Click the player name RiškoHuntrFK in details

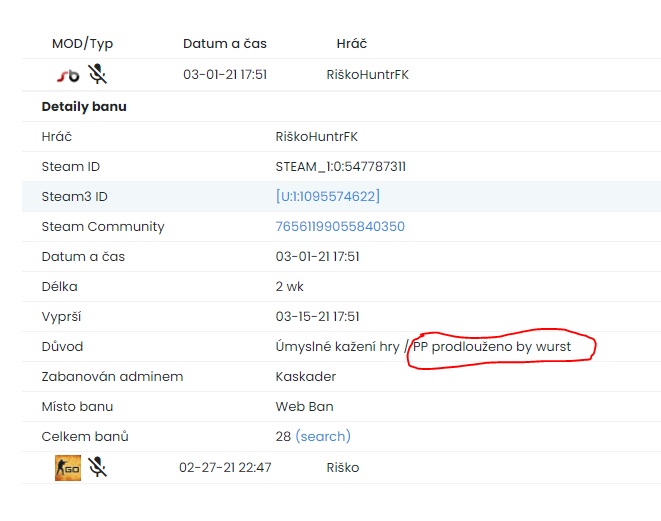click(316, 136)
